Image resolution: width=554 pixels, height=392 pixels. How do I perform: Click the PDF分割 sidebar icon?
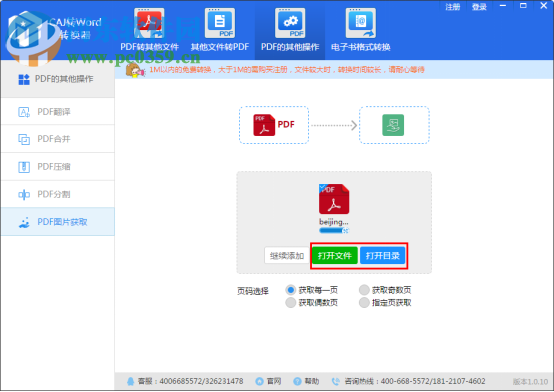[24, 194]
